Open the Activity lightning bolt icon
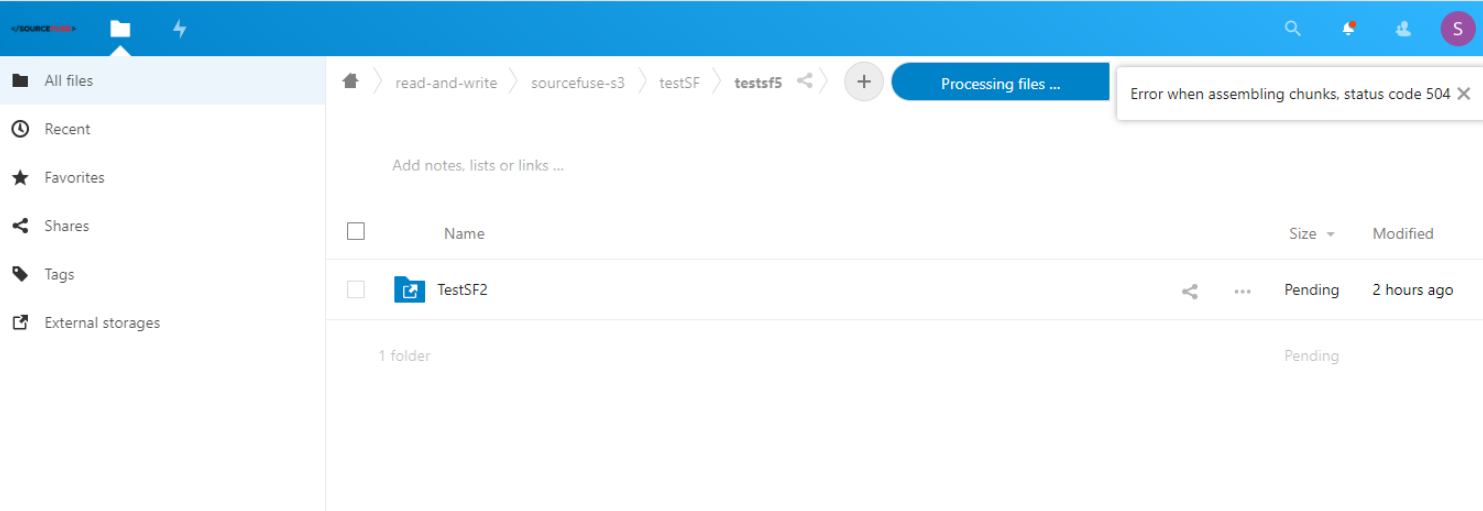The image size is (1483, 511). pos(180,29)
